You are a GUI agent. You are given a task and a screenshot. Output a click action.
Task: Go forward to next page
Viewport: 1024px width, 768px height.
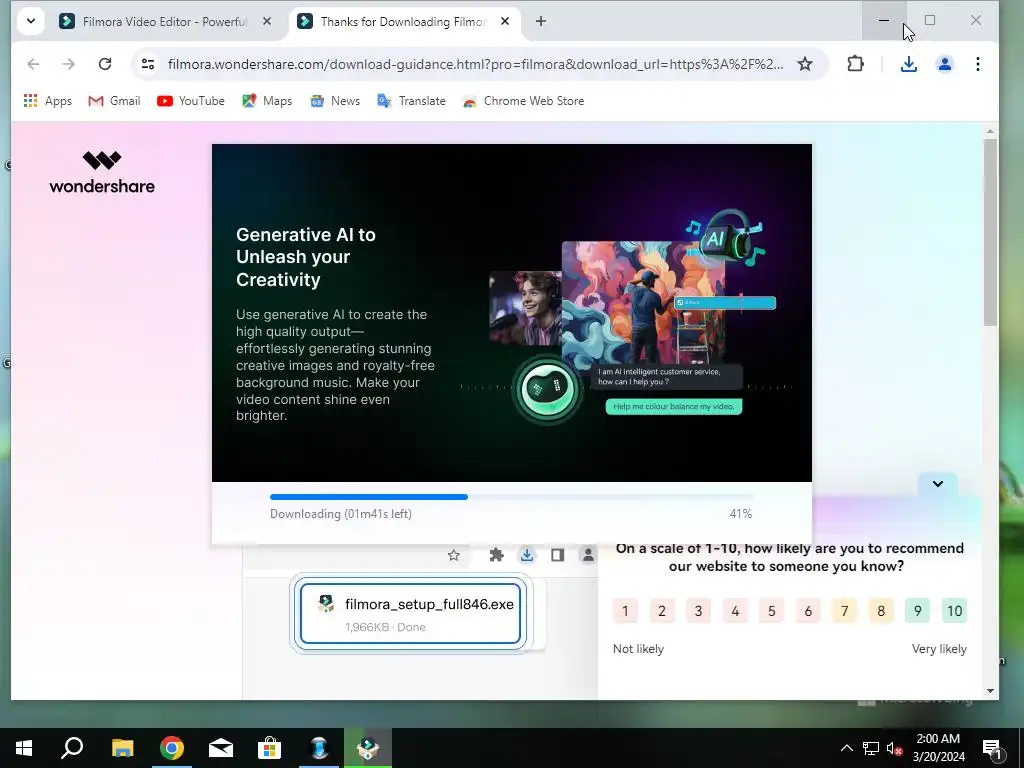click(x=69, y=64)
